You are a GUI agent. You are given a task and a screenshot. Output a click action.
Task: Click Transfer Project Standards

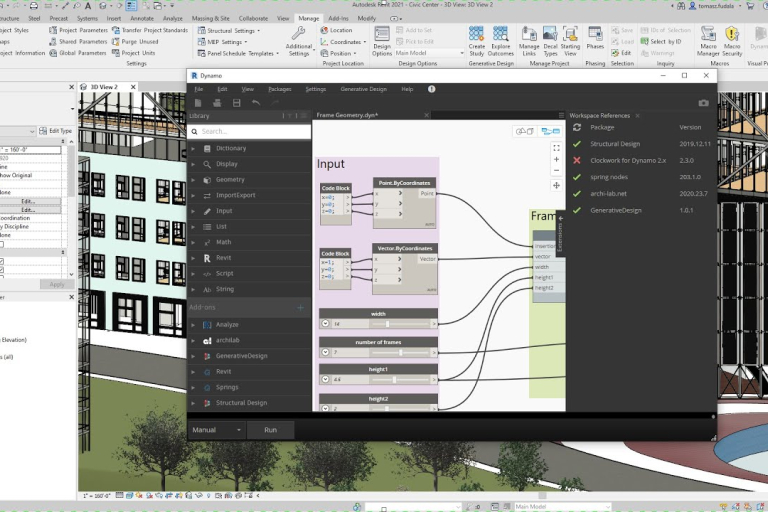pyautogui.click(x=150, y=30)
